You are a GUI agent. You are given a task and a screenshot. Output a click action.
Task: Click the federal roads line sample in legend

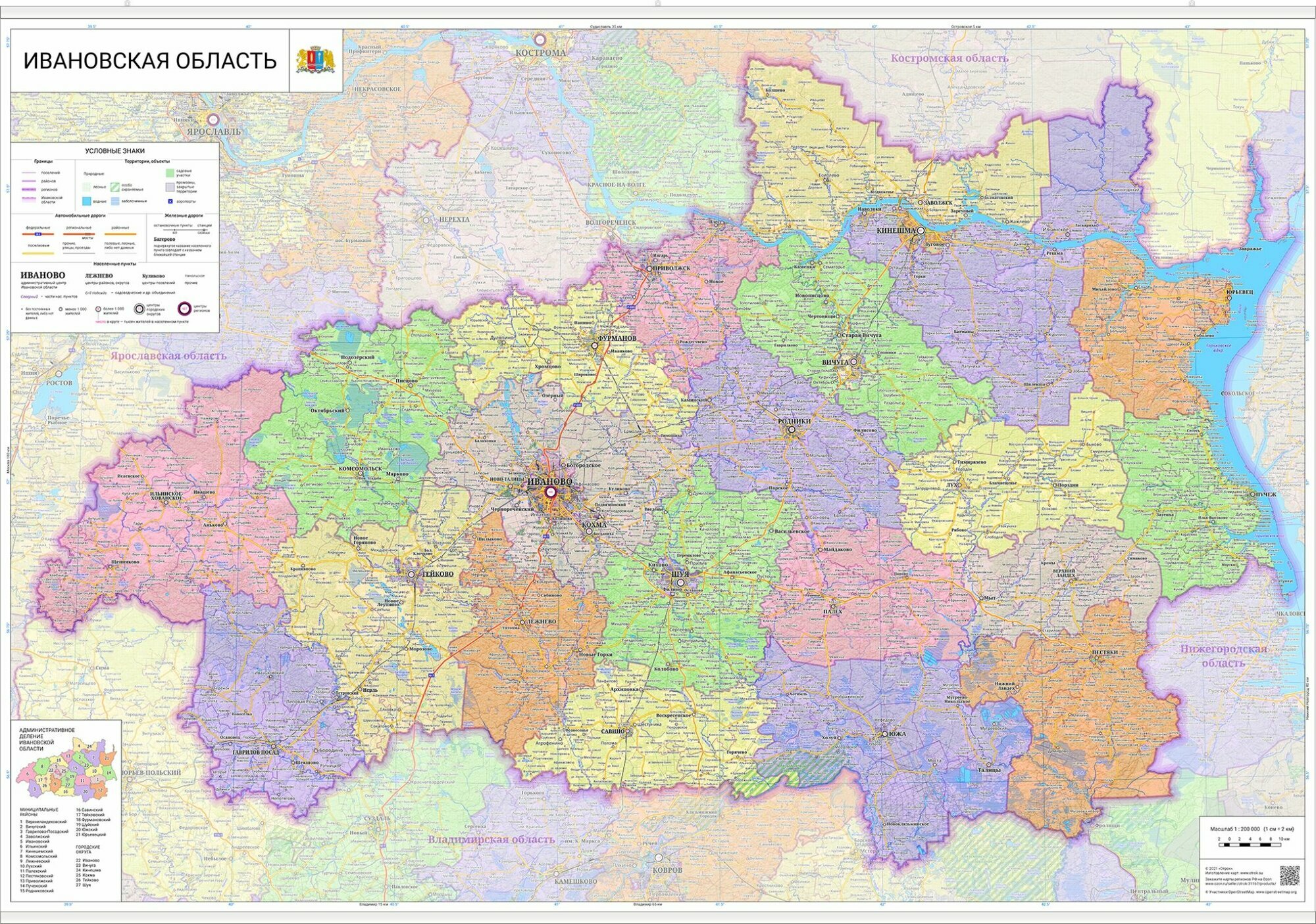tap(38, 233)
